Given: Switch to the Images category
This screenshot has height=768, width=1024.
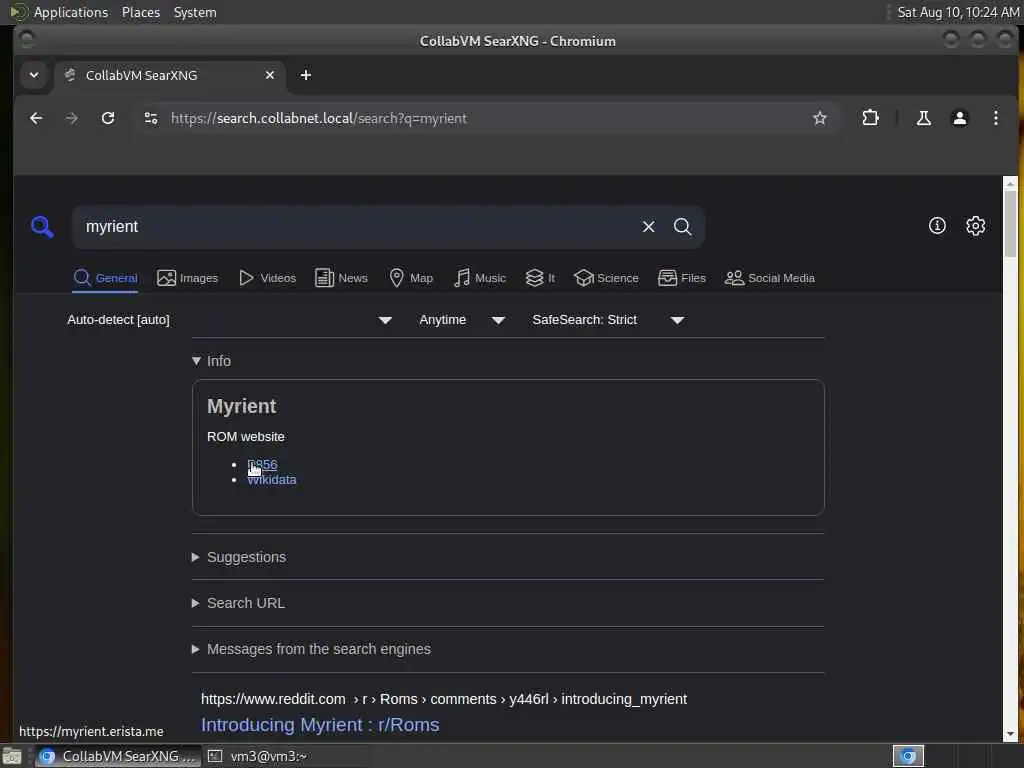Looking at the screenshot, I should pyautogui.click(x=187, y=278).
